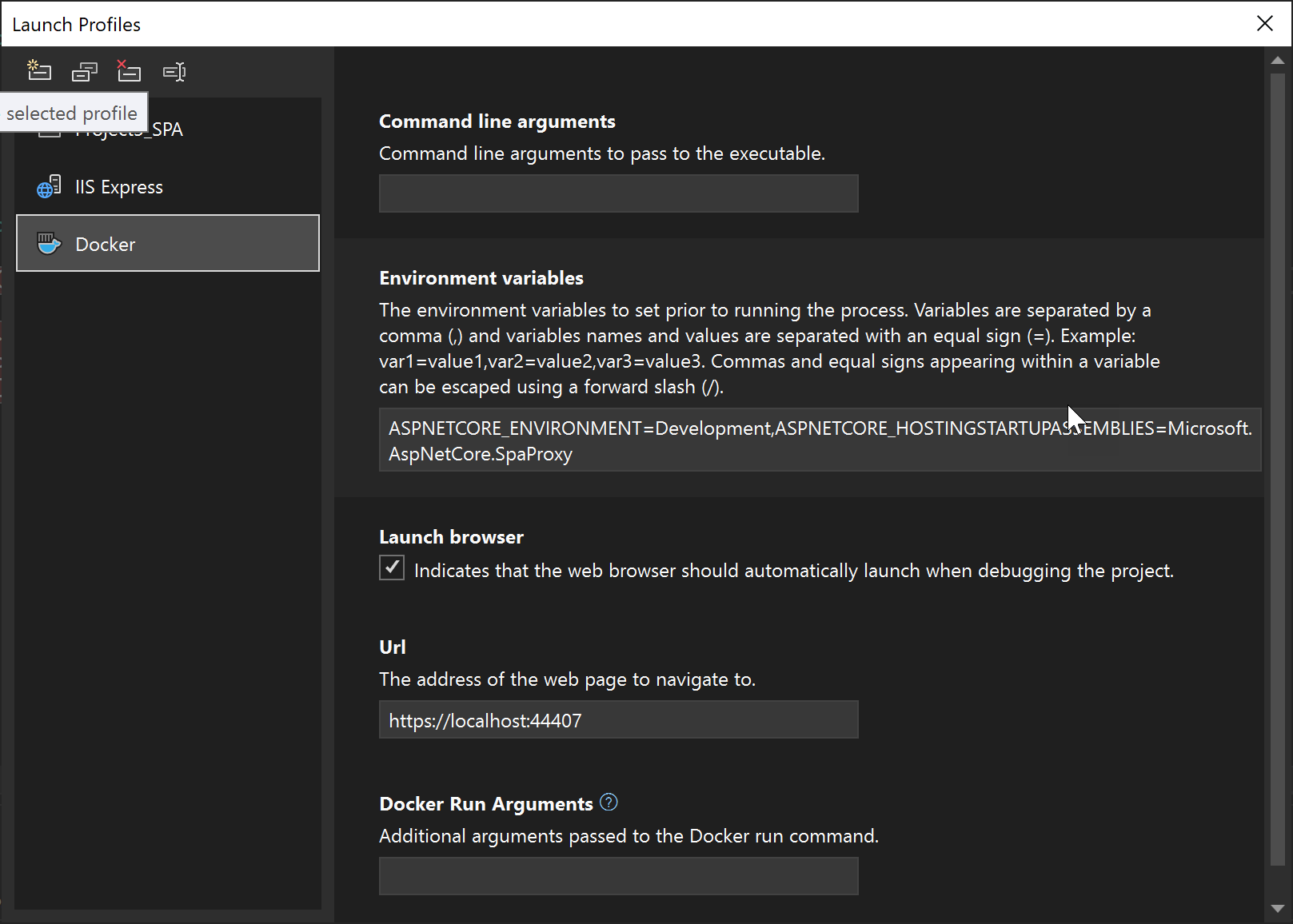Rename the selected profile
The width and height of the screenshot is (1293, 924).
[x=174, y=71]
